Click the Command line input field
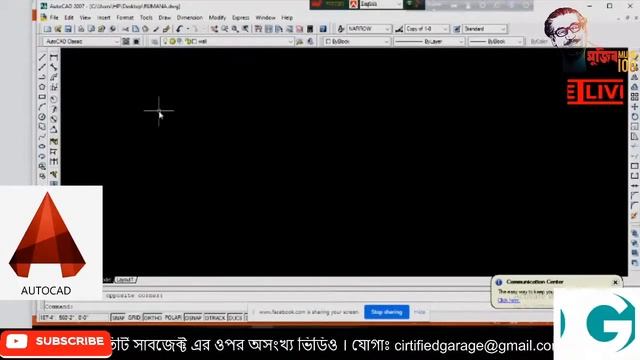 147,306
